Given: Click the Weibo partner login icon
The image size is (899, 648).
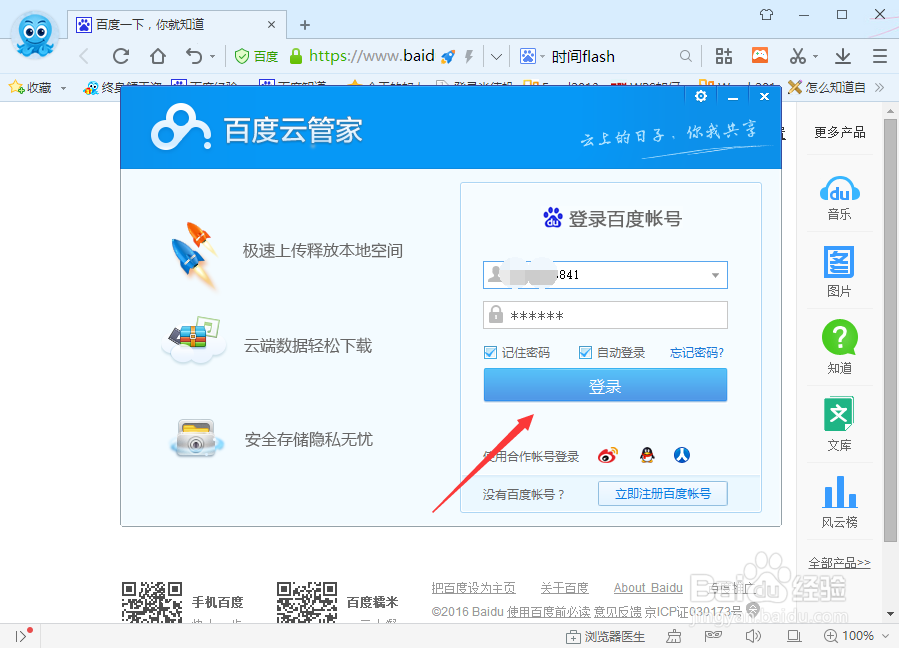Looking at the screenshot, I should [x=608, y=455].
